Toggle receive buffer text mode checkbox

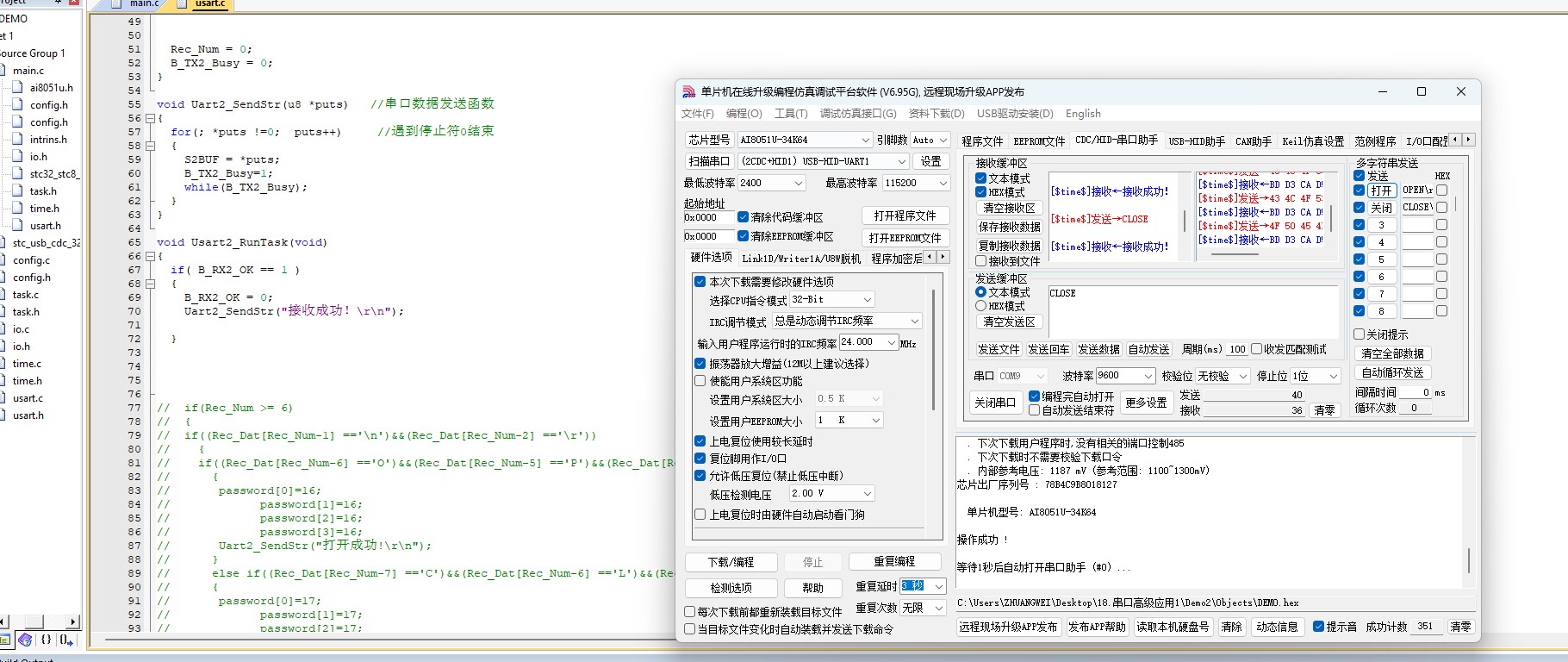(x=980, y=178)
